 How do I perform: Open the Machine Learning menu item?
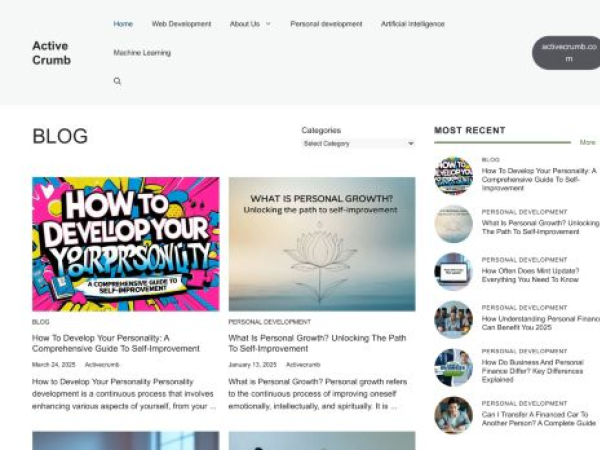tap(142, 53)
